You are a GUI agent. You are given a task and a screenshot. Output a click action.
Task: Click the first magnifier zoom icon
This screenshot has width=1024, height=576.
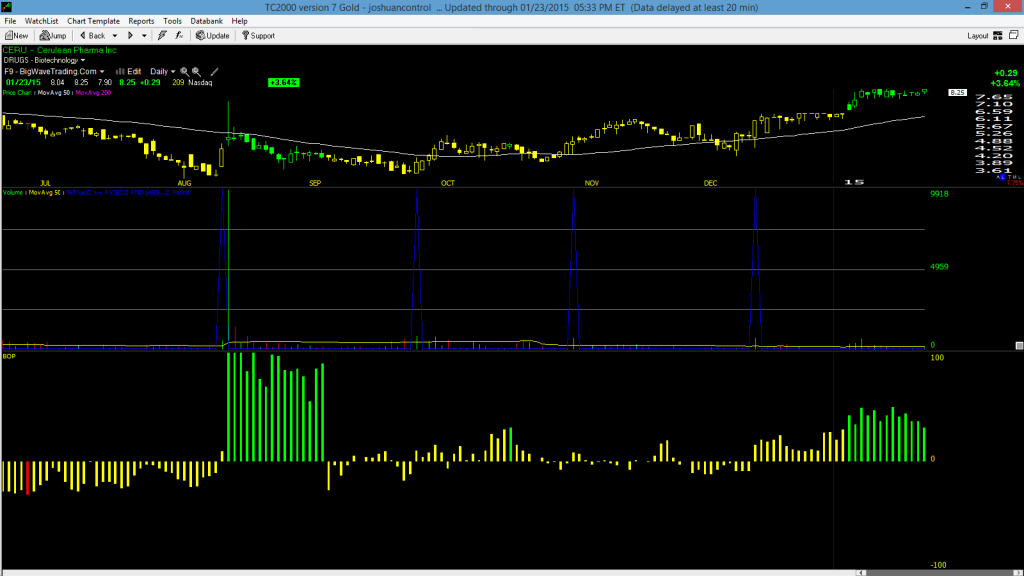tap(185, 72)
